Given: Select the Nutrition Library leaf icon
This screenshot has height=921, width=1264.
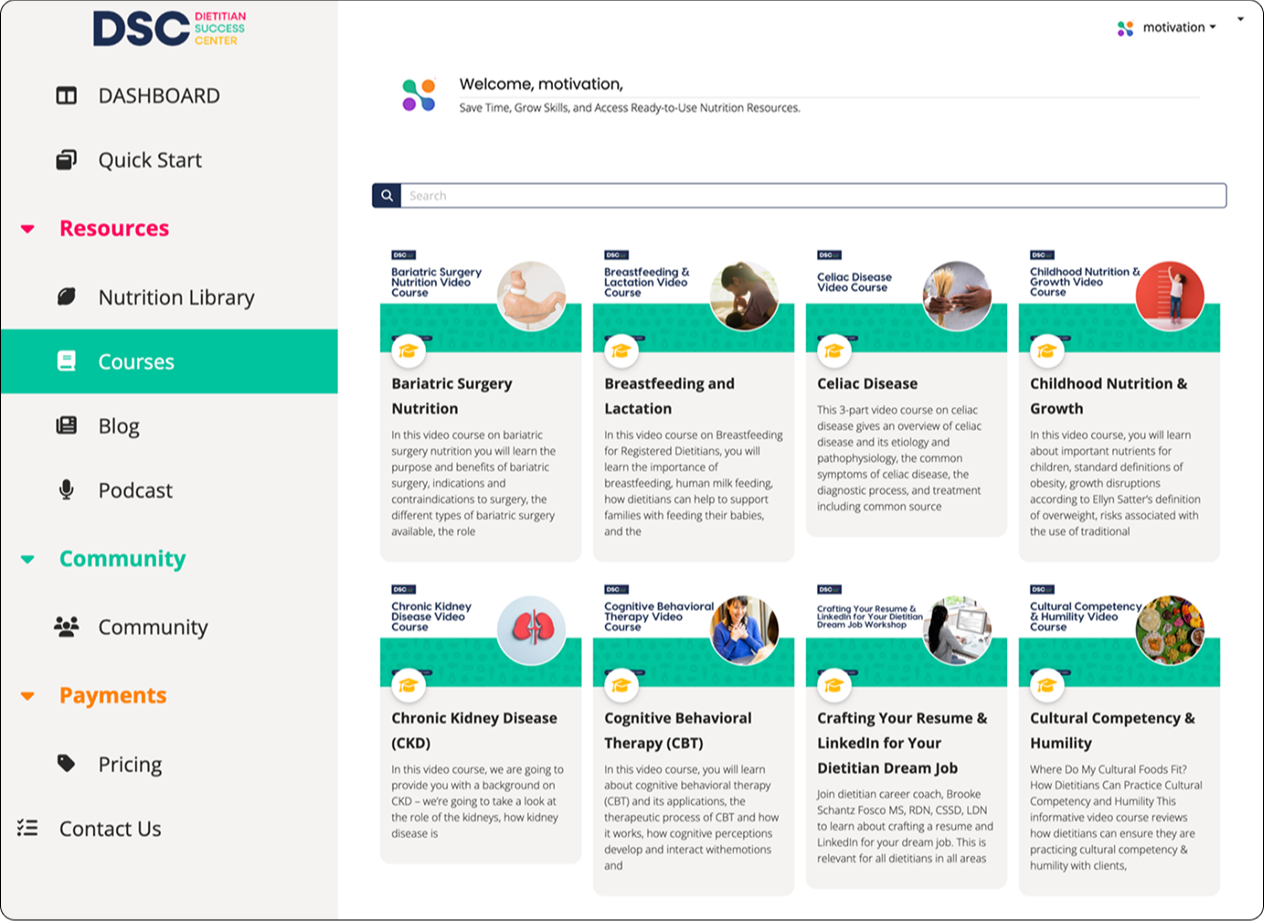Looking at the screenshot, I should coord(68,296).
